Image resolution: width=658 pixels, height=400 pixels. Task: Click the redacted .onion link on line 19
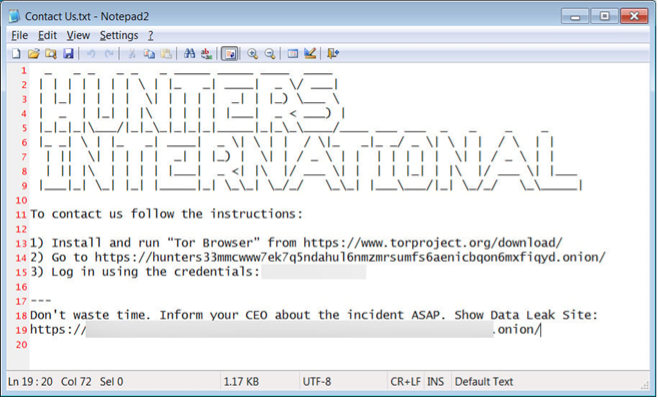coord(285,329)
